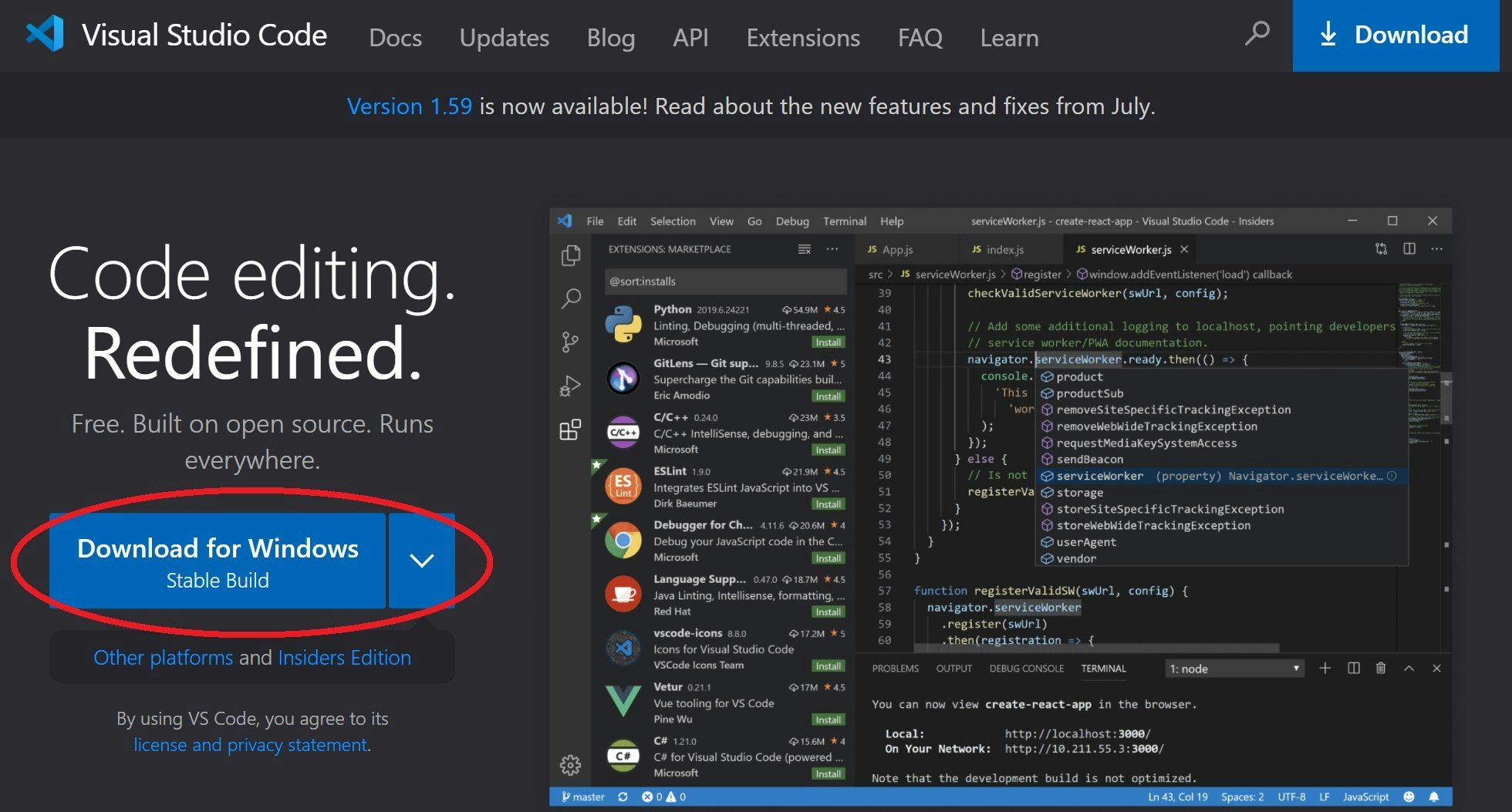Image resolution: width=1512 pixels, height=812 pixels.
Task: Click the extensions filter lines icon
Action: 805,249
